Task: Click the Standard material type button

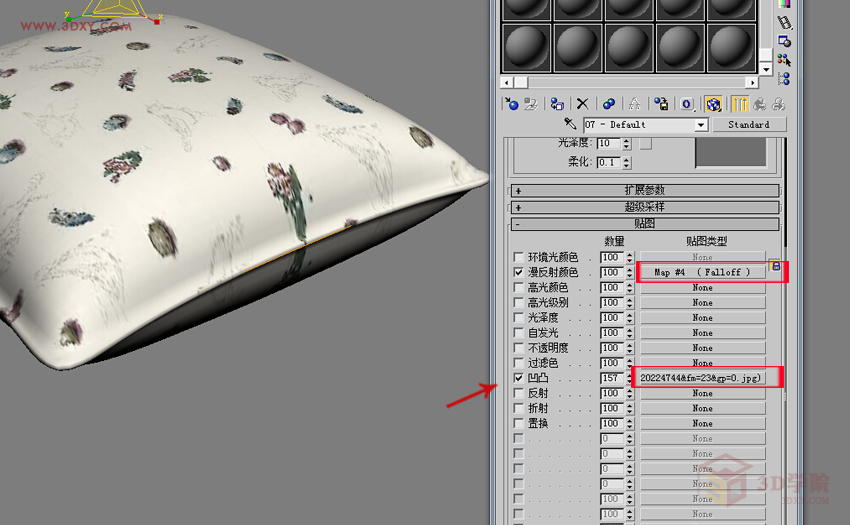Action: click(749, 125)
